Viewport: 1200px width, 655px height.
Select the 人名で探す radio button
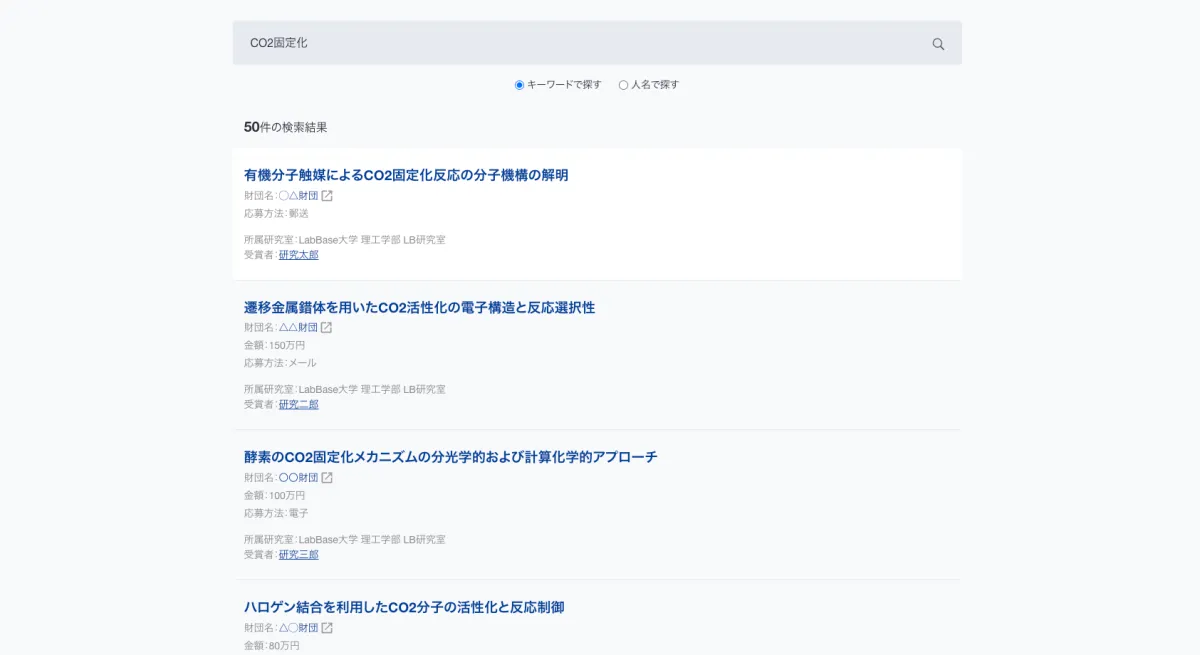click(624, 85)
